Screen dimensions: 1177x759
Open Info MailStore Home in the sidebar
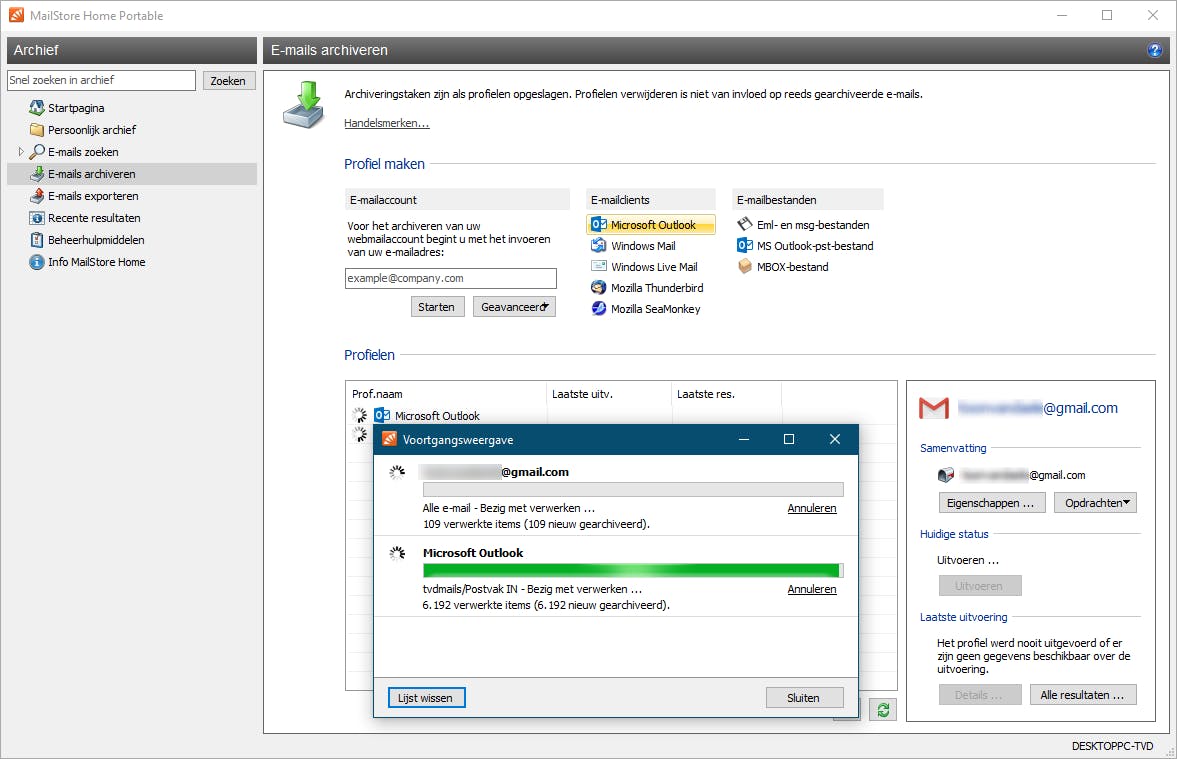[97, 262]
